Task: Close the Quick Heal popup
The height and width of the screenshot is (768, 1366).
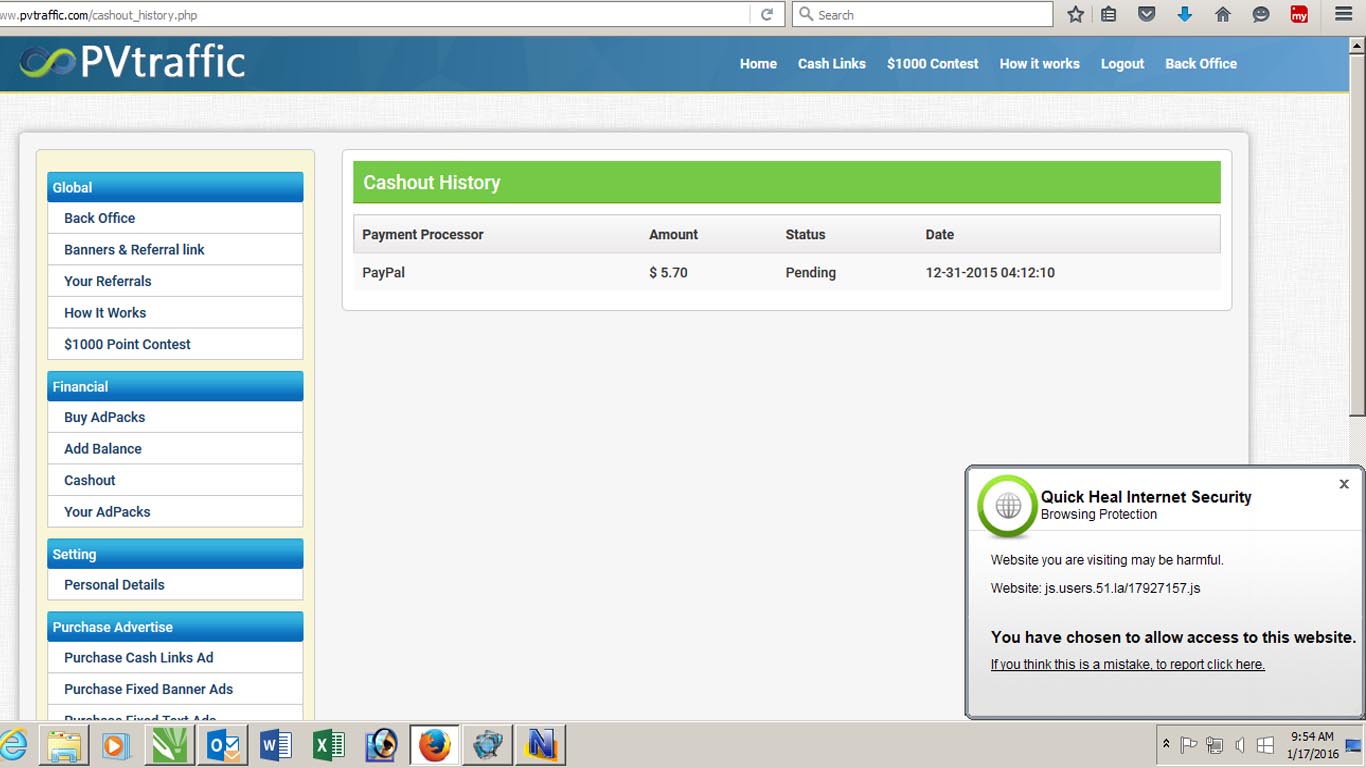Action: click(1344, 484)
